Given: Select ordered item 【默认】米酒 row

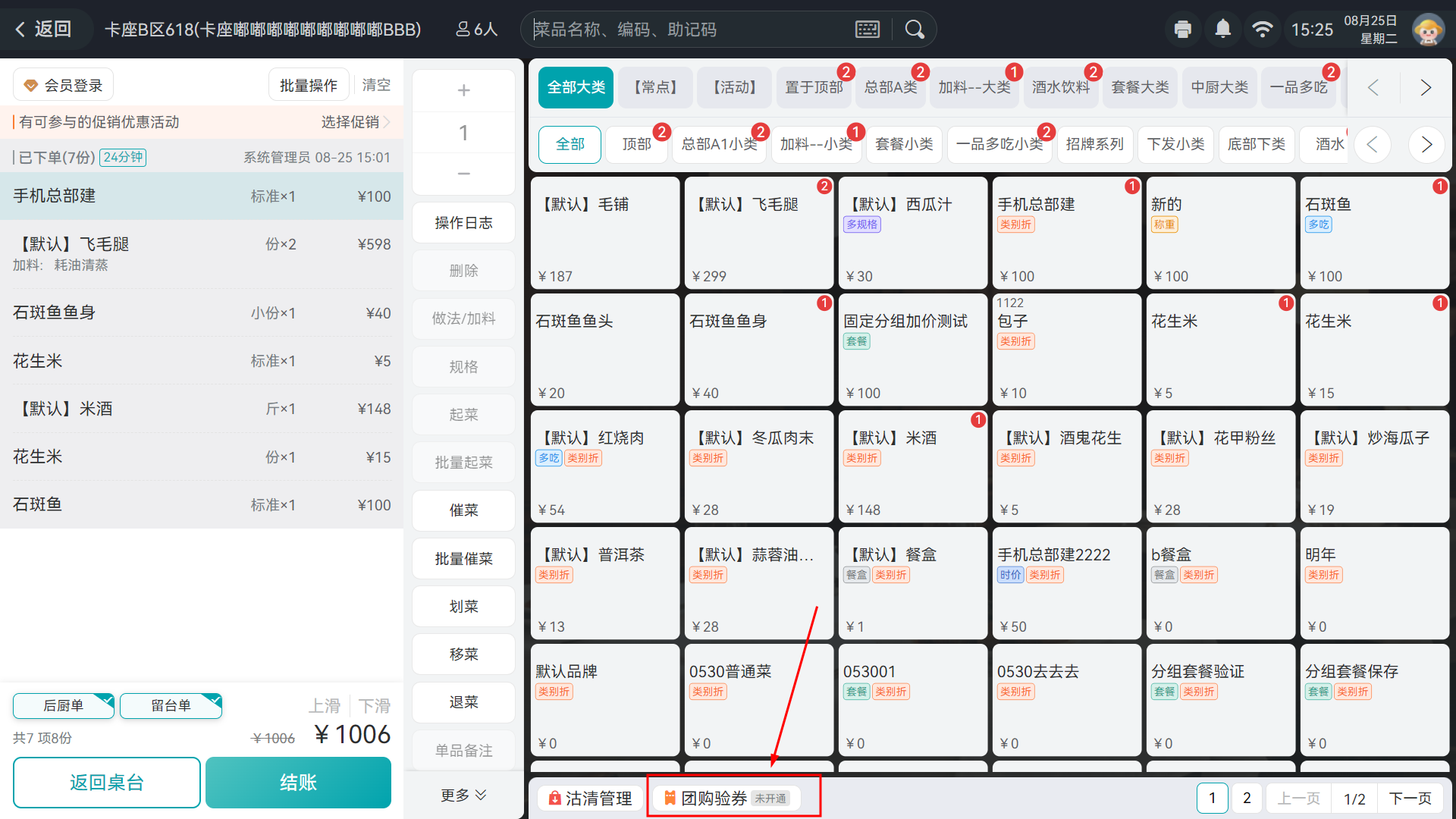Looking at the screenshot, I should [x=202, y=409].
